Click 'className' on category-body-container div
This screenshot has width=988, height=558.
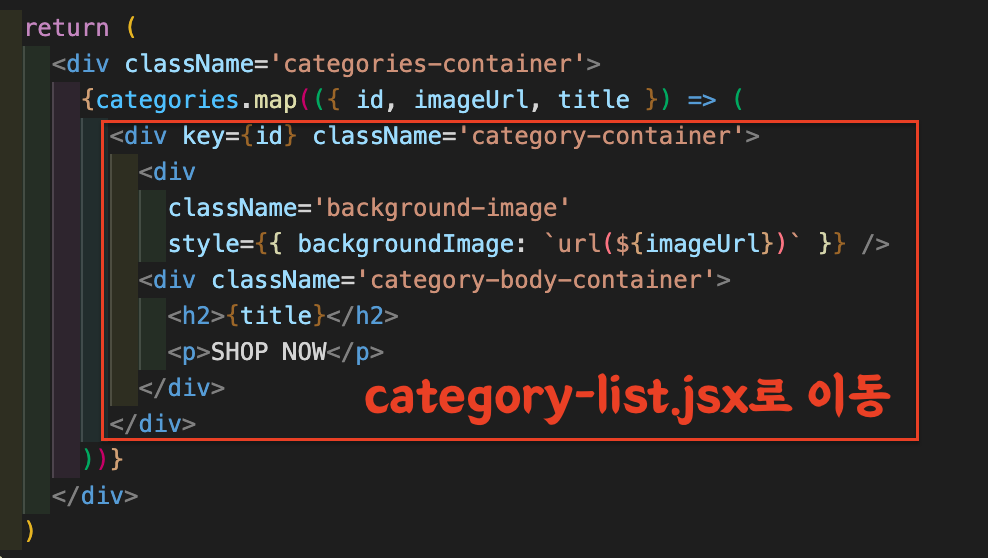pyautogui.click(x=275, y=280)
